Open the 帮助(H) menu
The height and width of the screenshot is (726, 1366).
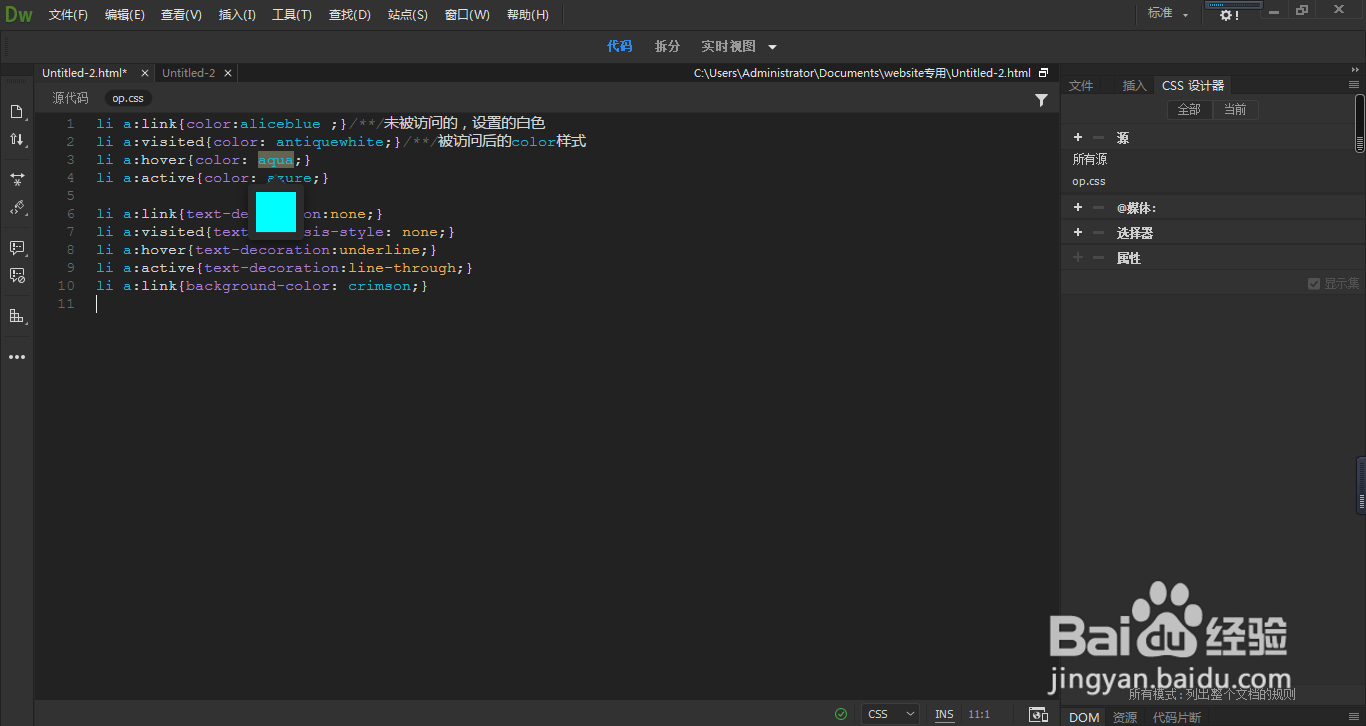pos(528,15)
